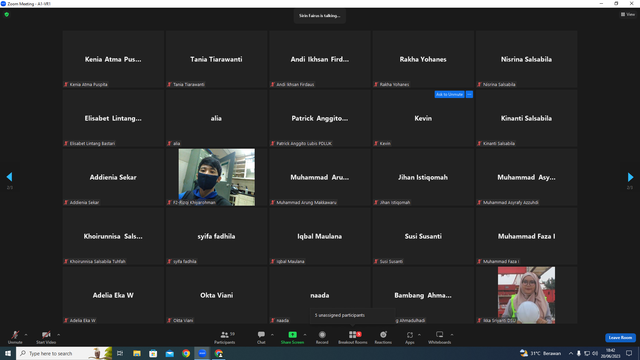Click Ask to Unmute on Kevin's tile

coord(449,94)
